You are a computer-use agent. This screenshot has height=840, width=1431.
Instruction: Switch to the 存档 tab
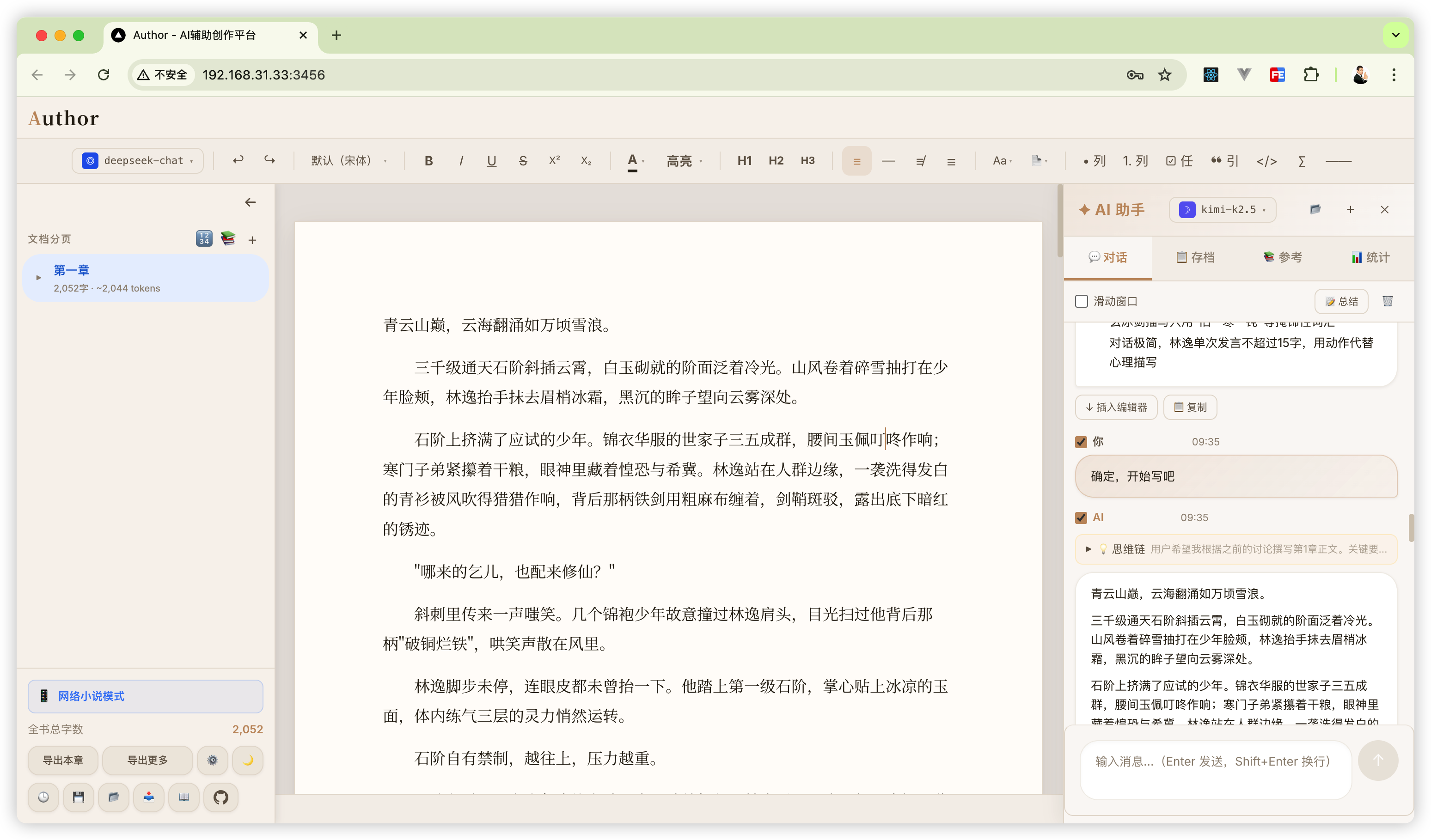[x=1195, y=258]
